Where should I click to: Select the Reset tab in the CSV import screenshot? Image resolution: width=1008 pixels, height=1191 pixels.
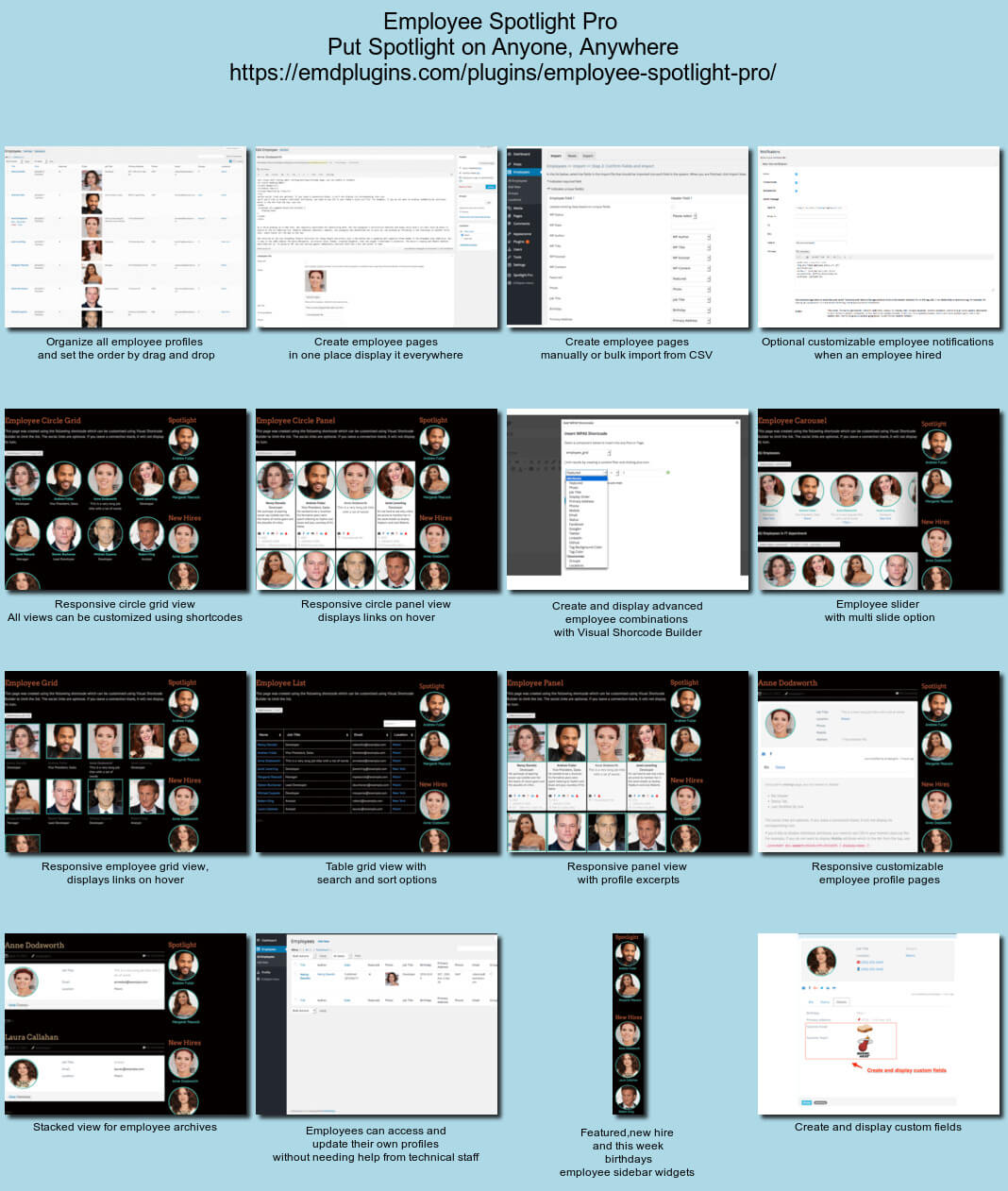(x=572, y=156)
